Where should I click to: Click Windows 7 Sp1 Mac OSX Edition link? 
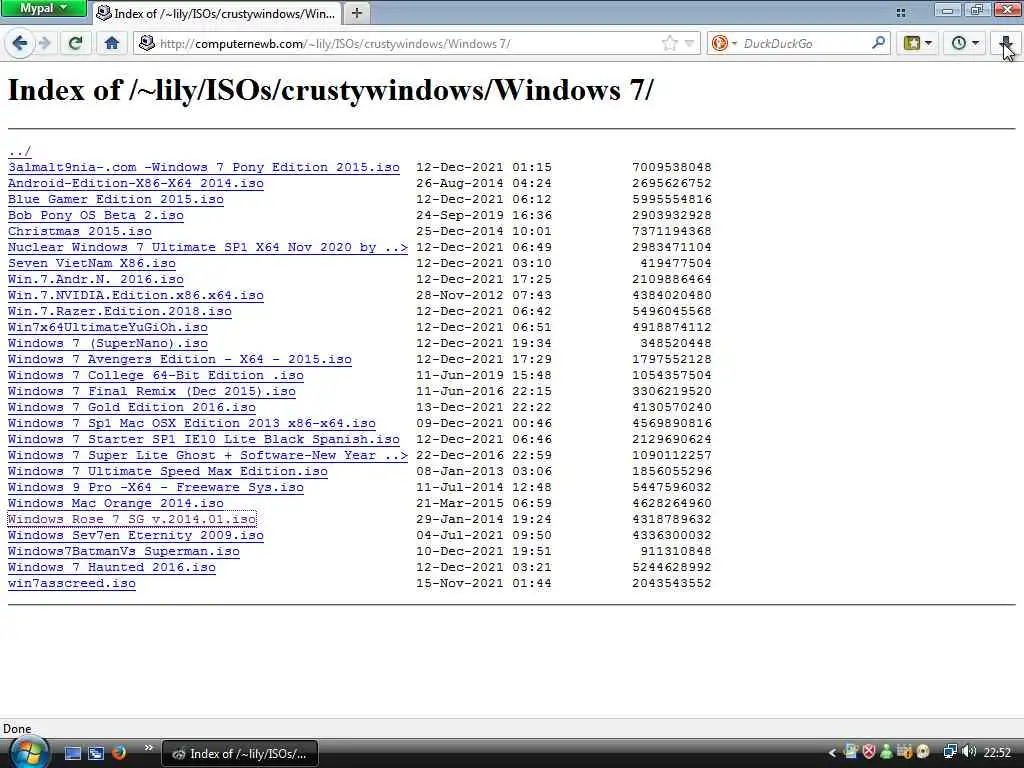coord(192,423)
